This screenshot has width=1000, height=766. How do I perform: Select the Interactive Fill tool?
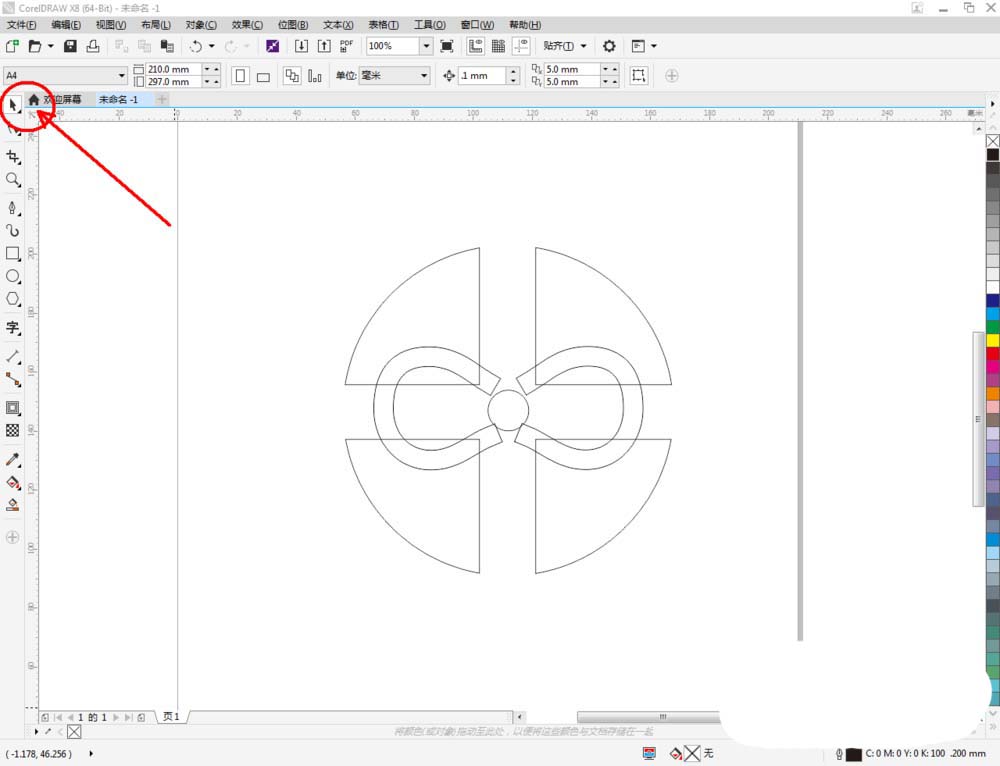click(x=13, y=482)
